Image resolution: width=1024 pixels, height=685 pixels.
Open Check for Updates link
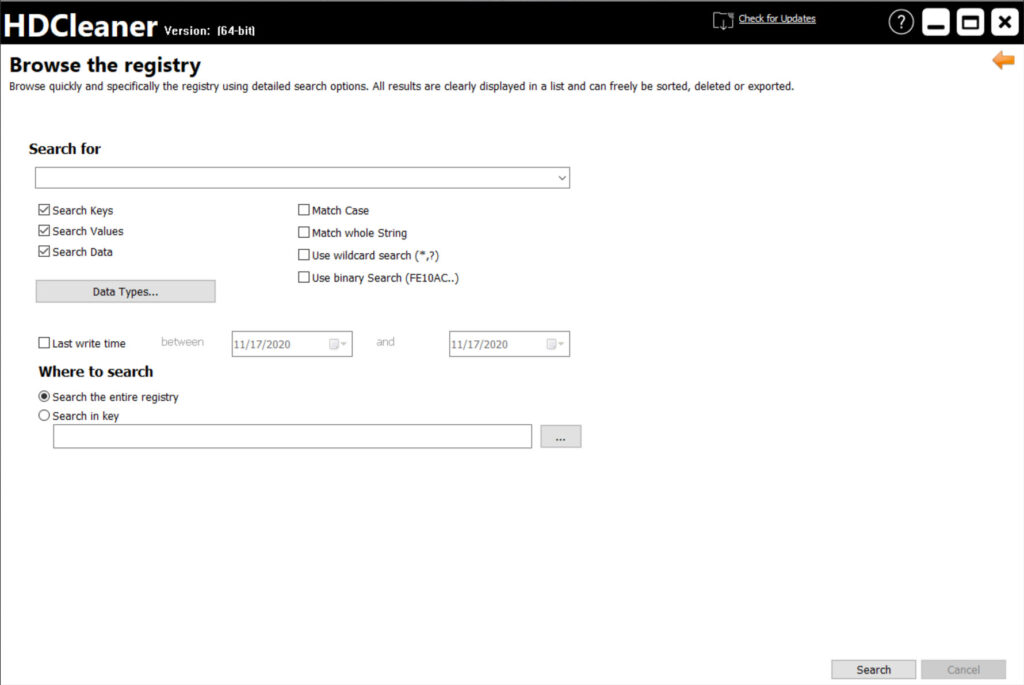coord(776,18)
